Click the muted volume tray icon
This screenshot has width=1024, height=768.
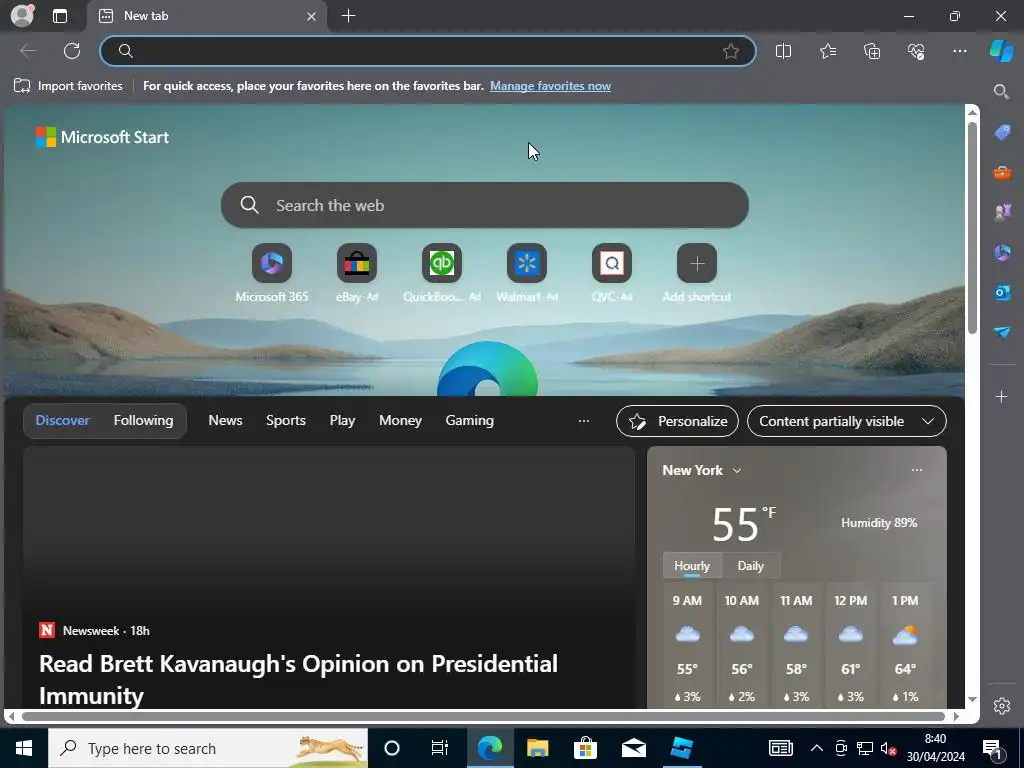[888, 748]
